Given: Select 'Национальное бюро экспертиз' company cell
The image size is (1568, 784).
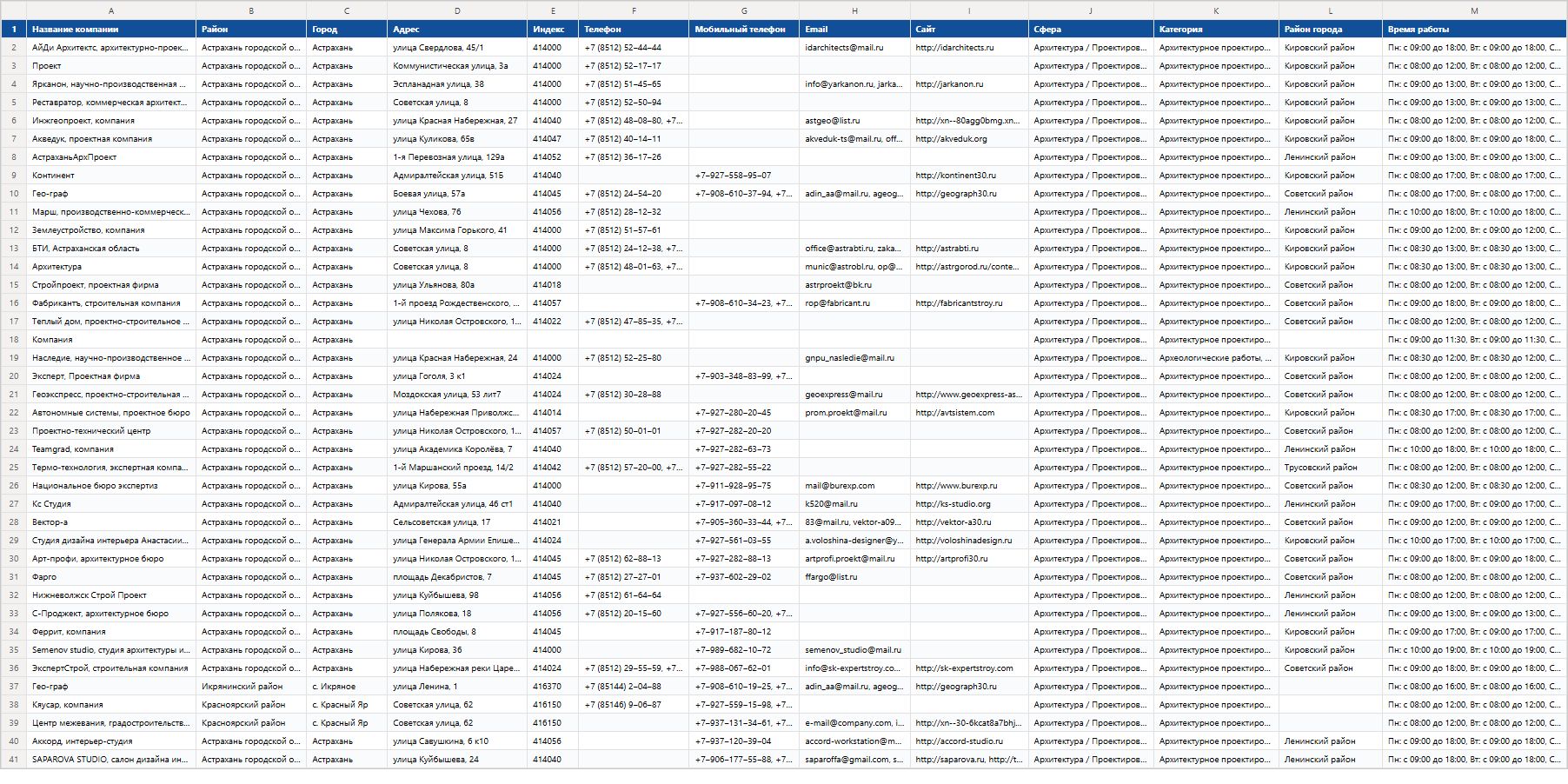Looking at the screenshot, I should [x=111, y=486].
